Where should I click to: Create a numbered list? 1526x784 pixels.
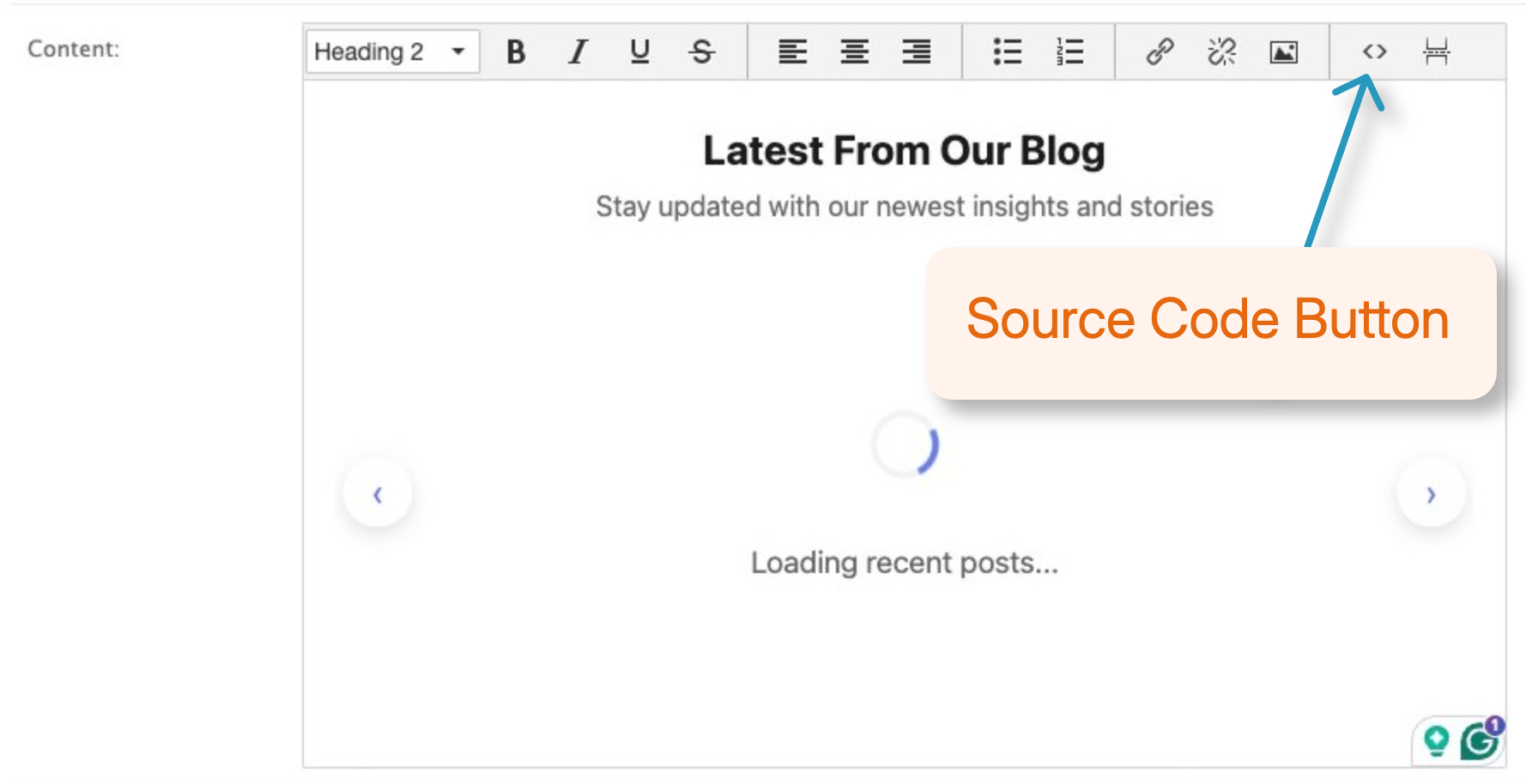(1069, 51)
